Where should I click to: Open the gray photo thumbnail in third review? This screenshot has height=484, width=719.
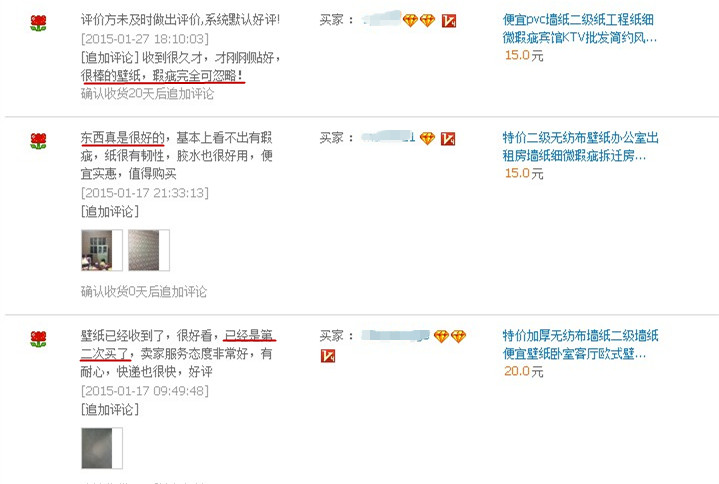pos(102,448)
